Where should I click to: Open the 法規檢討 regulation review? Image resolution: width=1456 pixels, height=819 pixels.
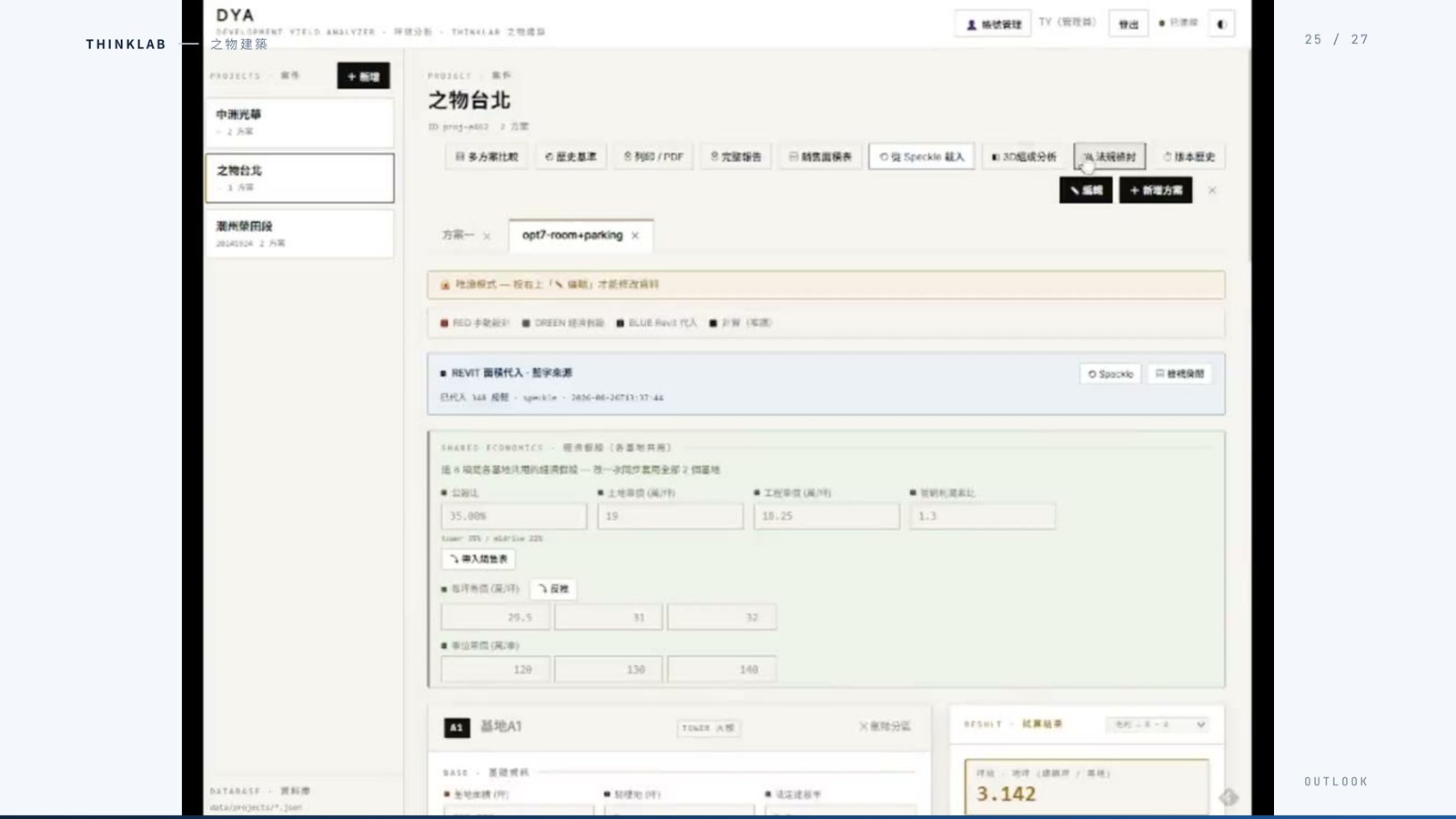click(1109, 157)
